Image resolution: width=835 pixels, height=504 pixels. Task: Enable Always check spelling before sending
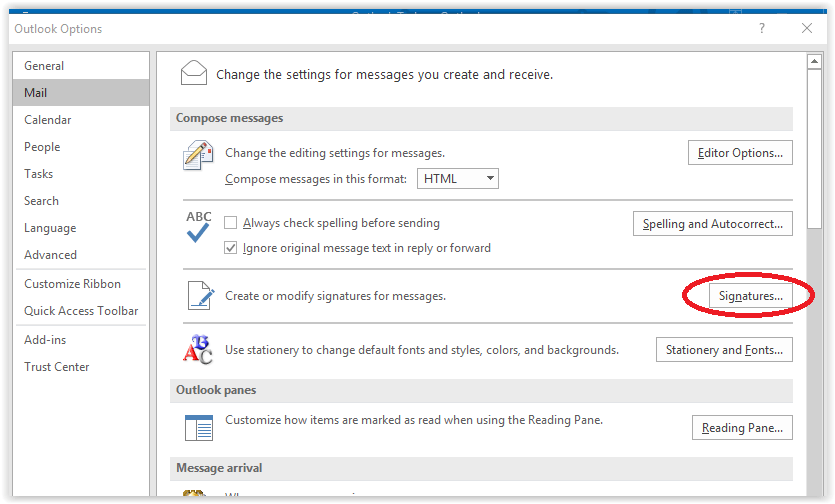pos(231,224)
